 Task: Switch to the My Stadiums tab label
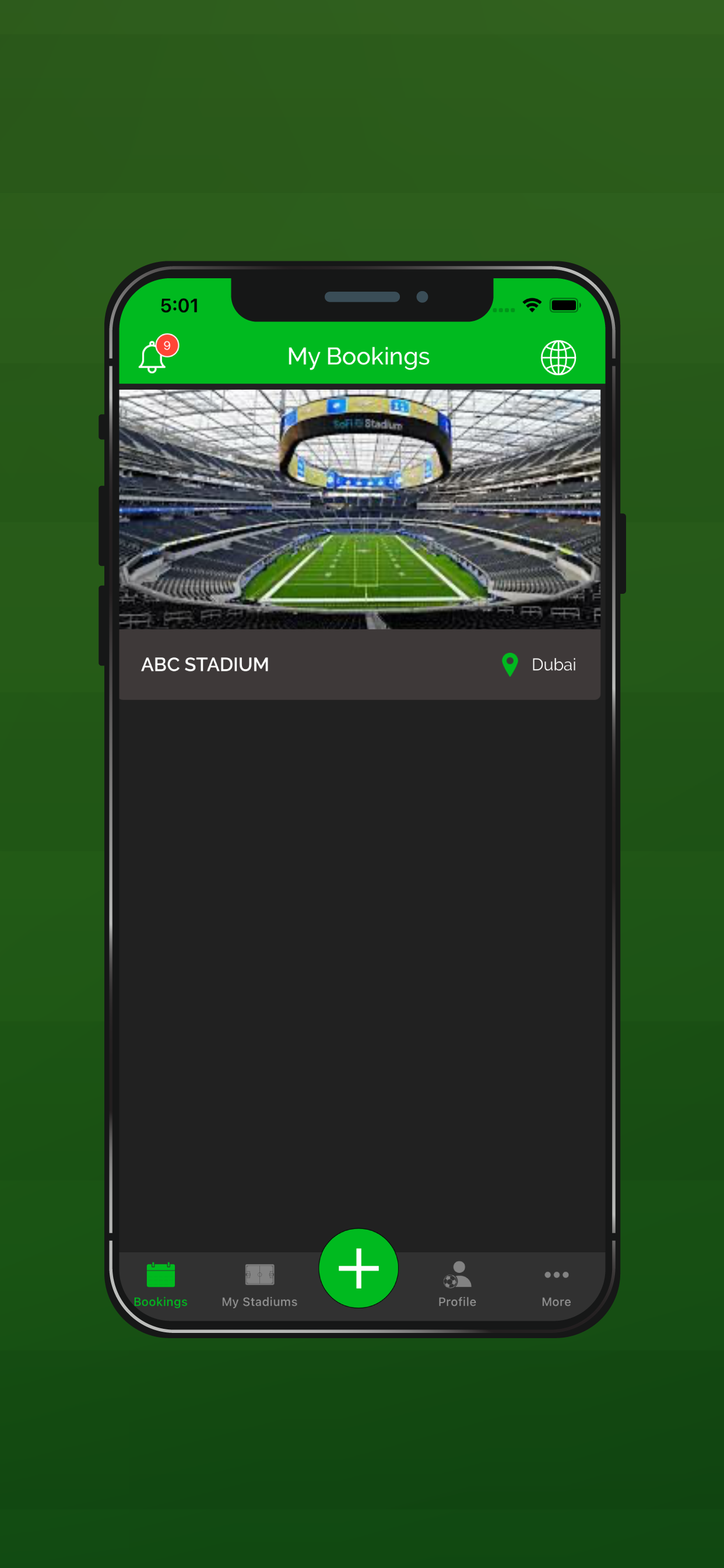[x=260, y=1301]
